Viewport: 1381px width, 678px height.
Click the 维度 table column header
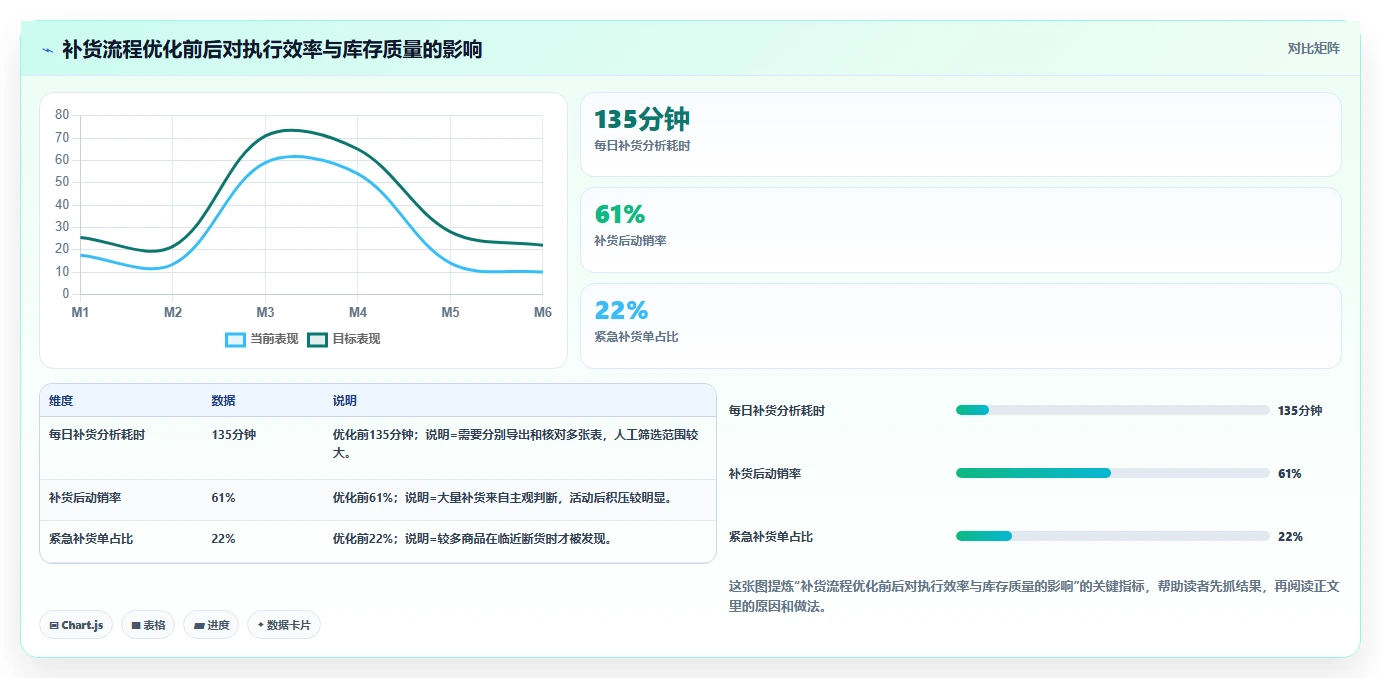pos(61,401)
